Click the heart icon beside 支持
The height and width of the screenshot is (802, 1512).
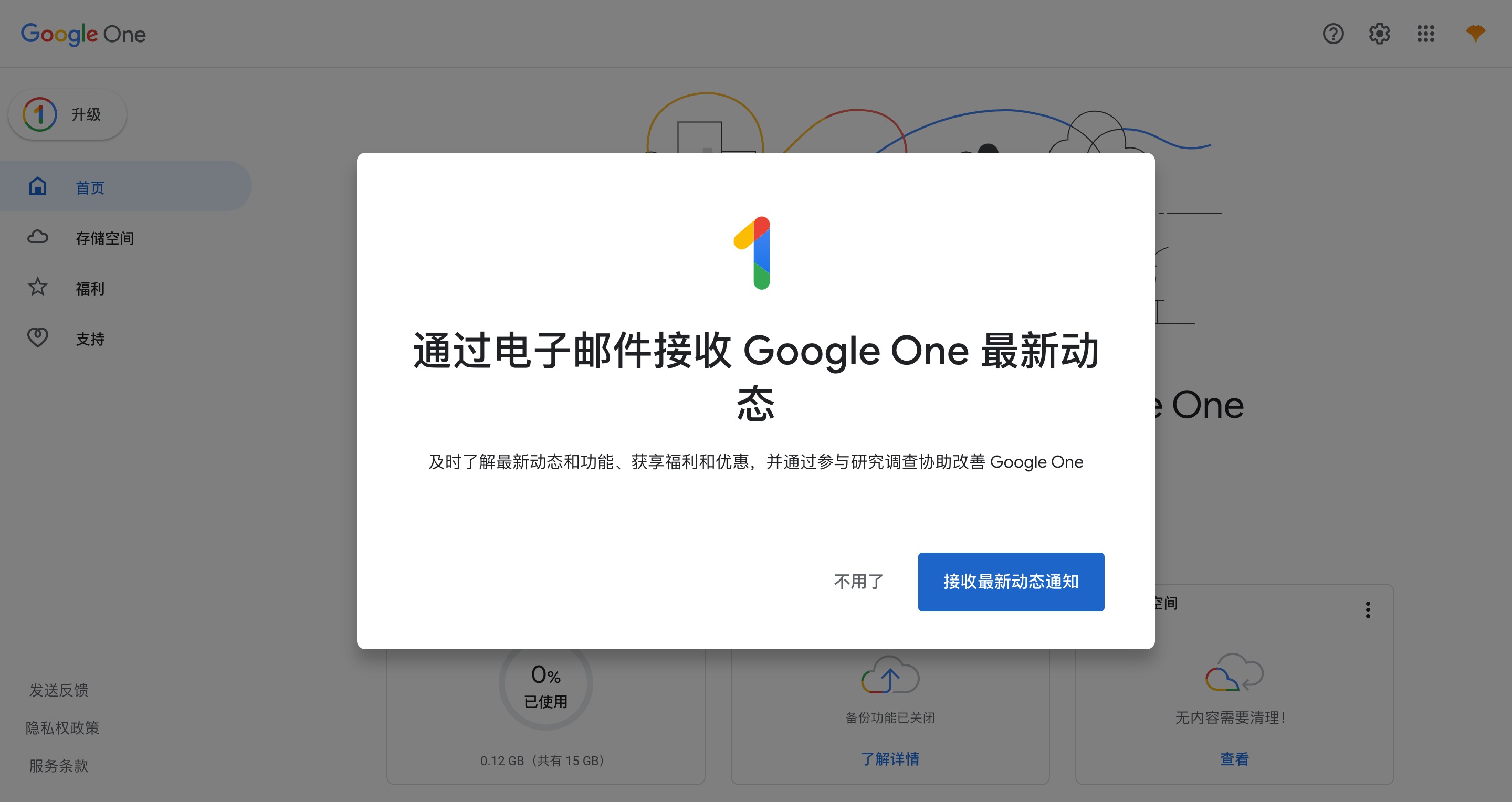tap(38, 337)
